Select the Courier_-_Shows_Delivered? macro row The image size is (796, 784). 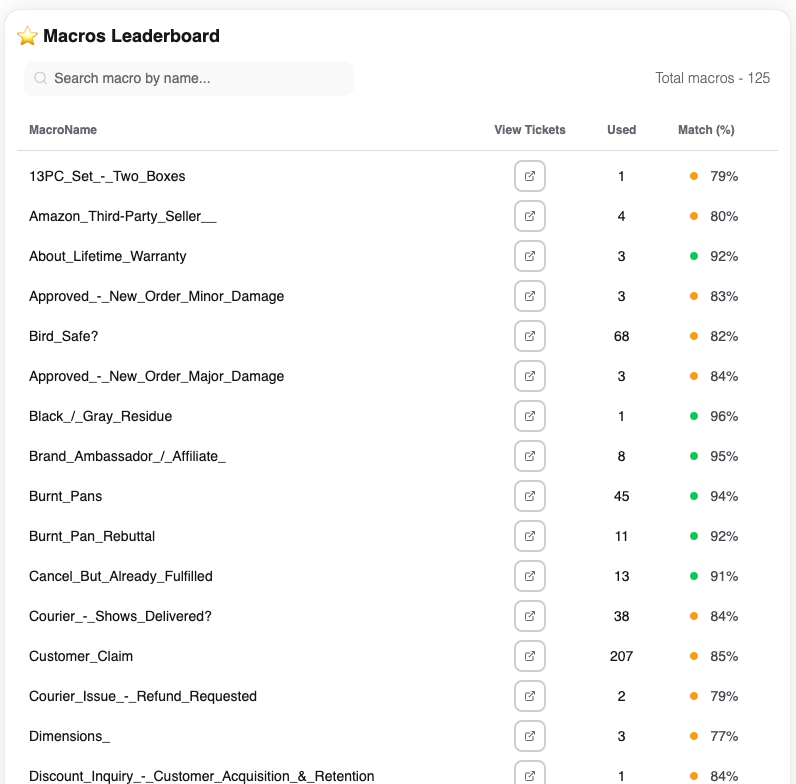[x=120, y=616]
